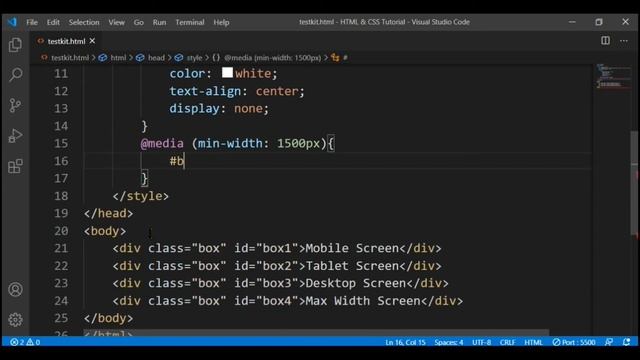
Task: Click the '</body>' closing tag on line 25
Action: (x=109, y=318)
